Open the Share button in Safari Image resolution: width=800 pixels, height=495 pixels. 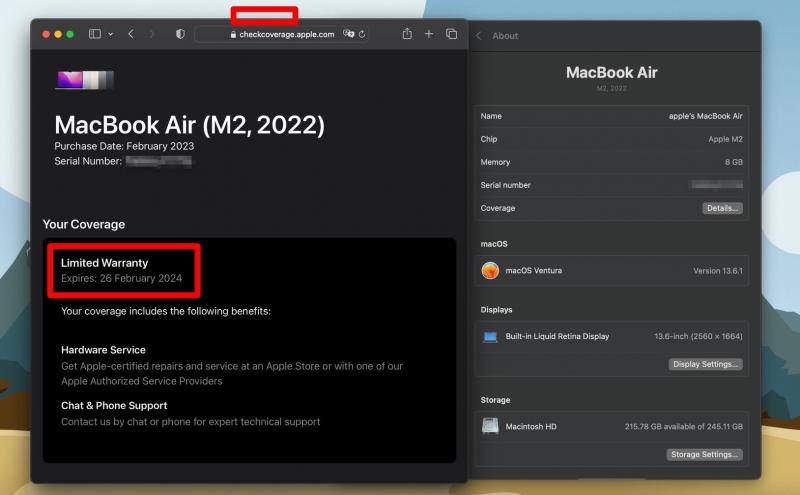point(407,34)
